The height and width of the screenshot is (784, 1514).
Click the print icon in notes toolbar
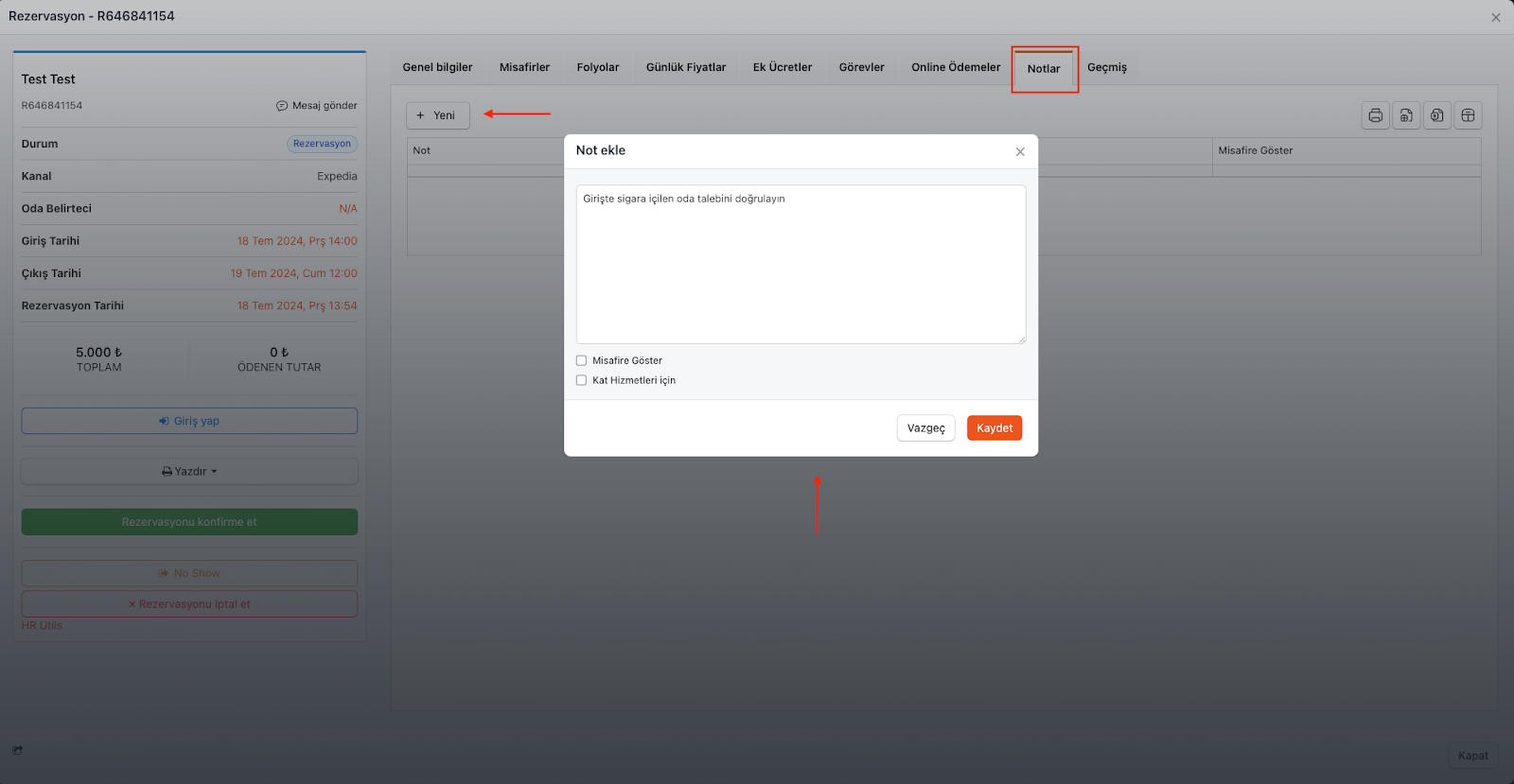click(x=1375, y=115)
